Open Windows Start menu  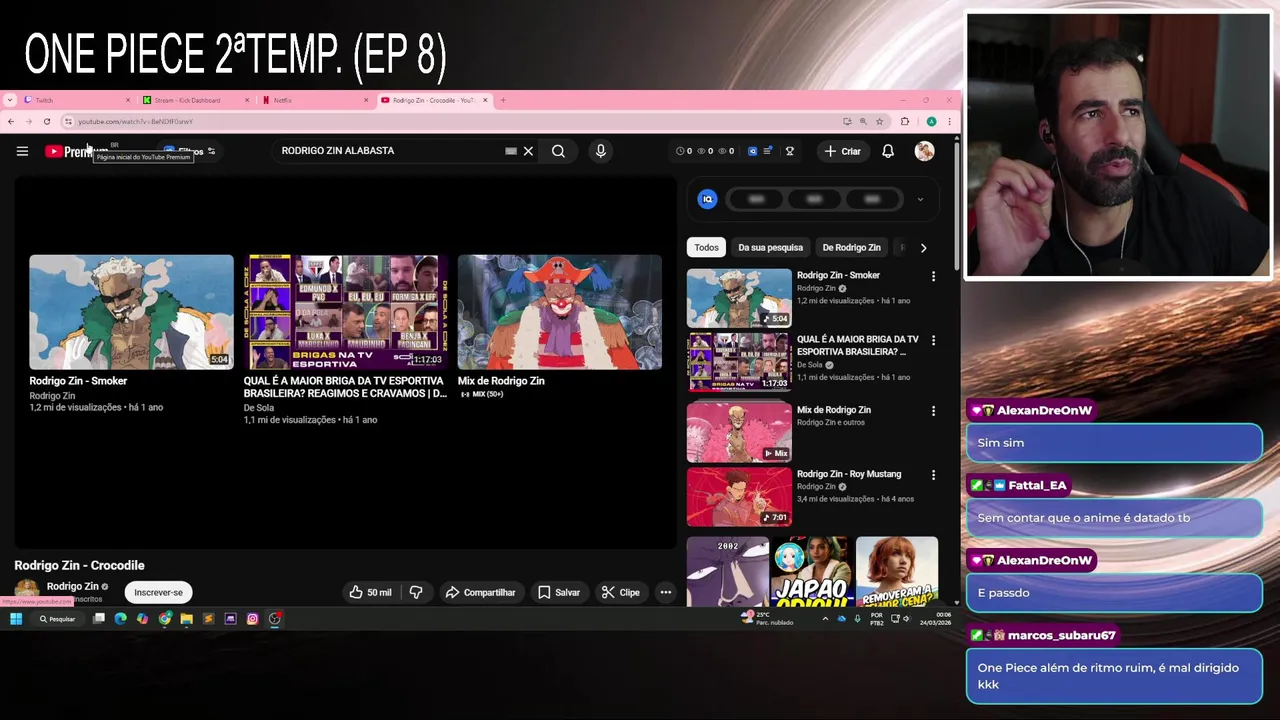click(16, 619)
